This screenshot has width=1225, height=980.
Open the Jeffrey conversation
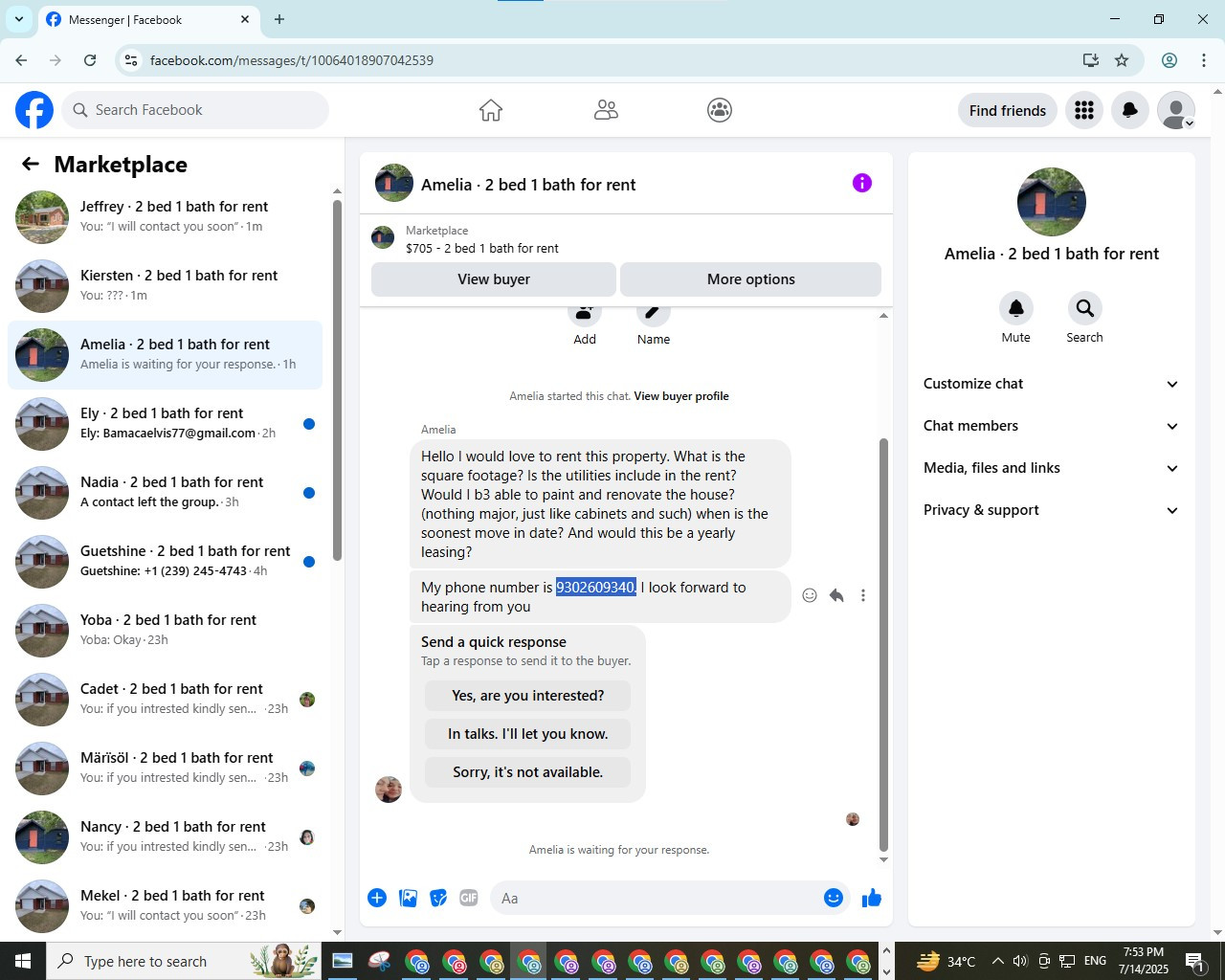click(x=165, y=217)
